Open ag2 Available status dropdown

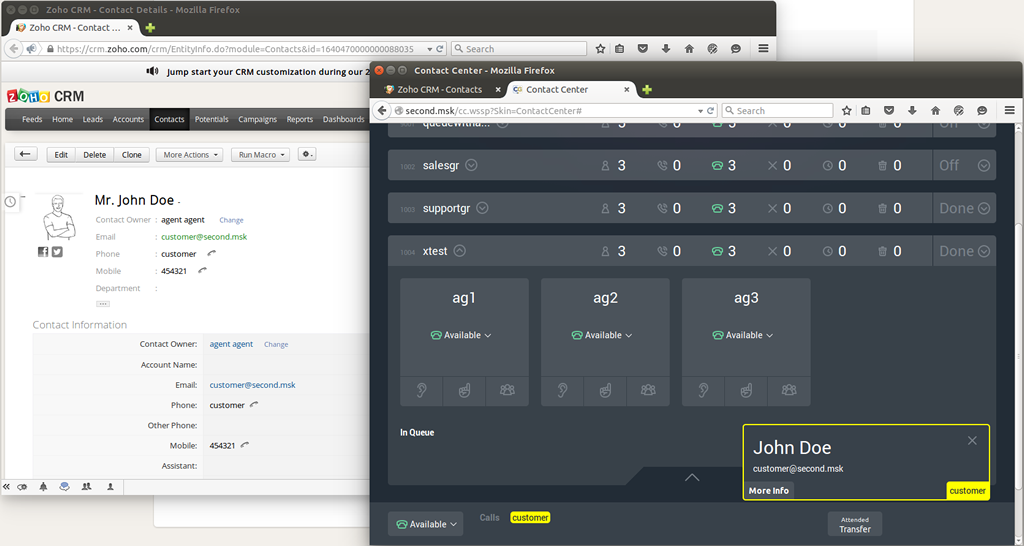[602, 335]
